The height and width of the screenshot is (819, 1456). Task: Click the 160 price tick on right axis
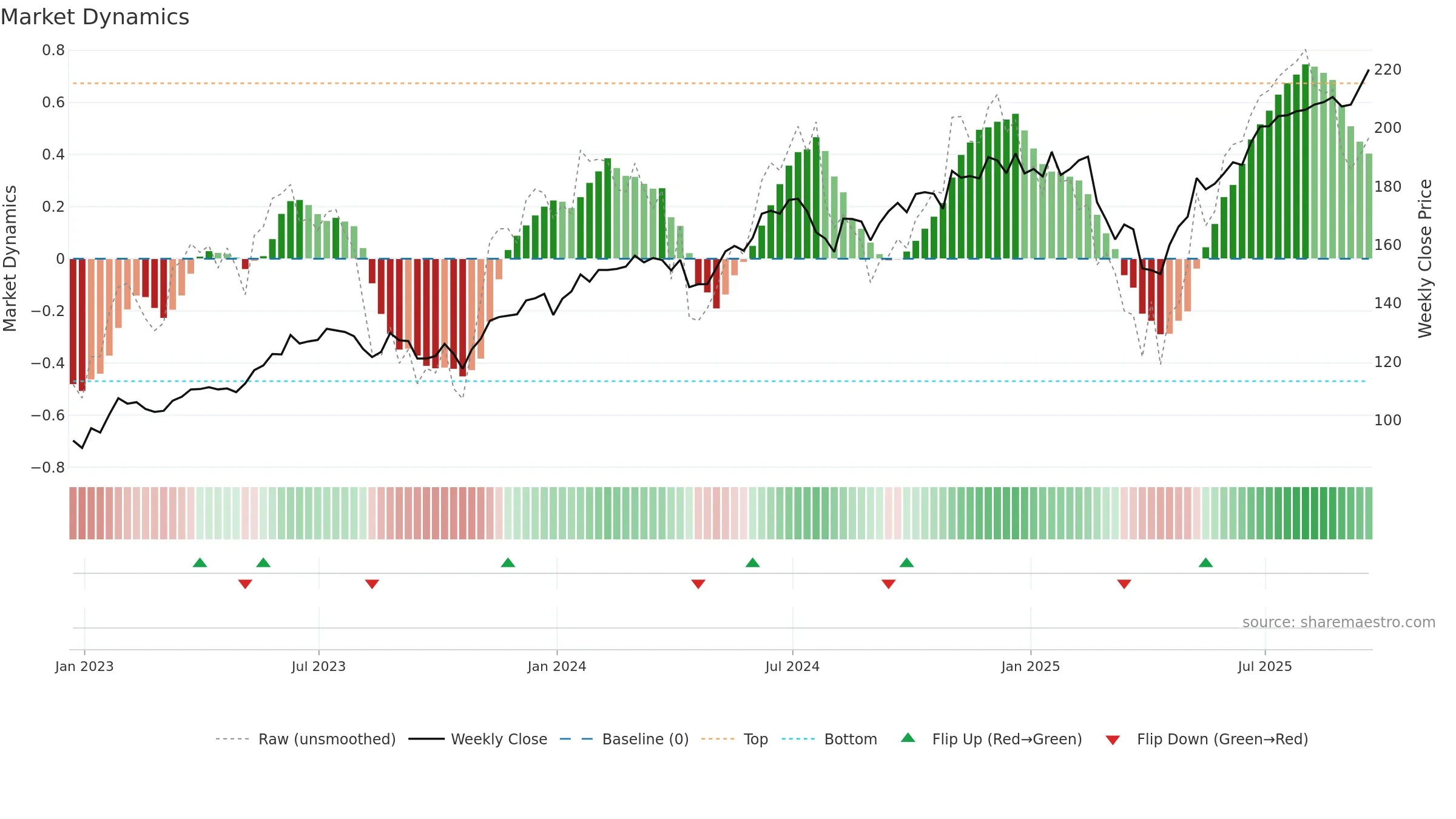(x=1388, y=245)
